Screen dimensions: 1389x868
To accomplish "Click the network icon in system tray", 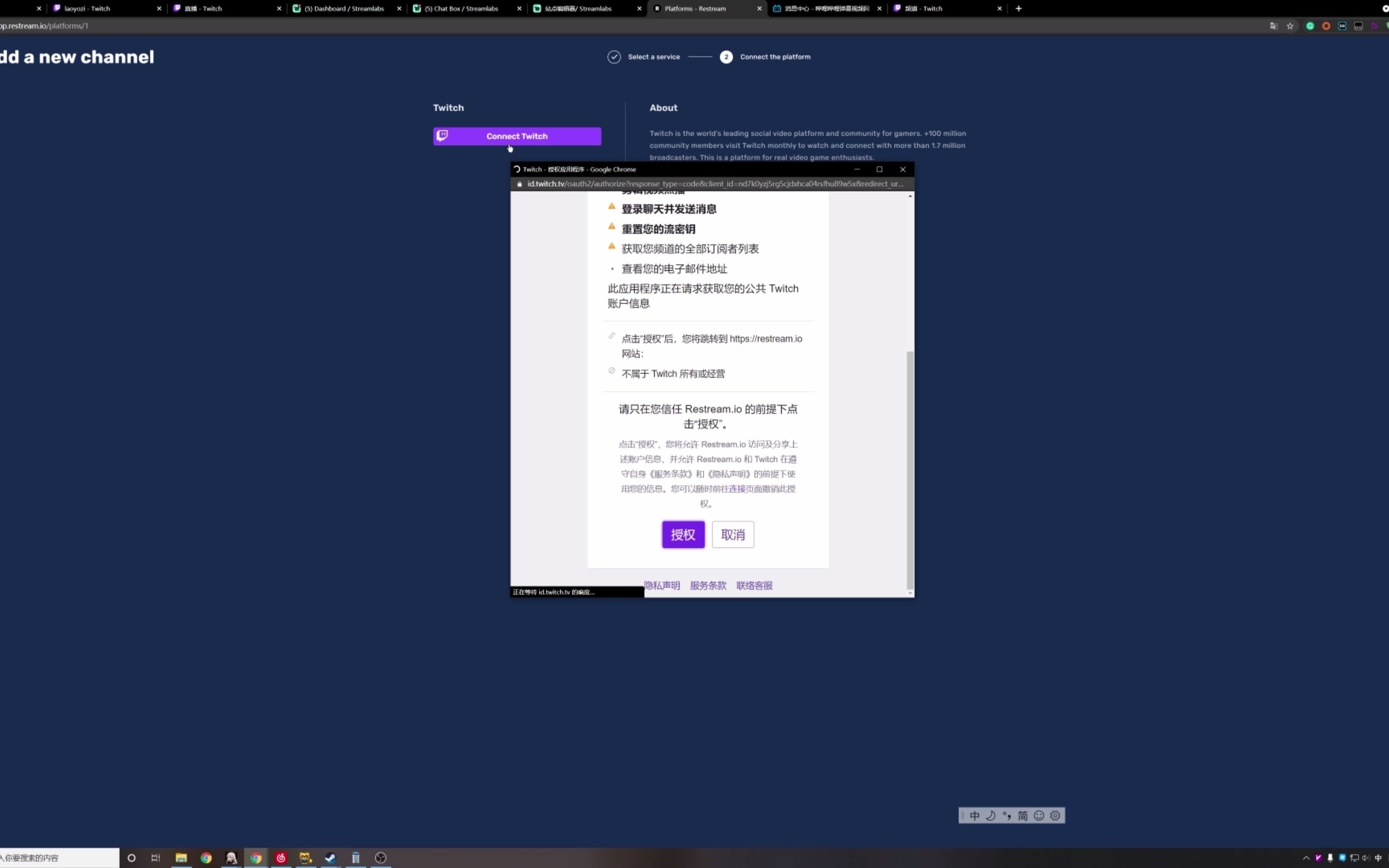I will (1354, 858).
